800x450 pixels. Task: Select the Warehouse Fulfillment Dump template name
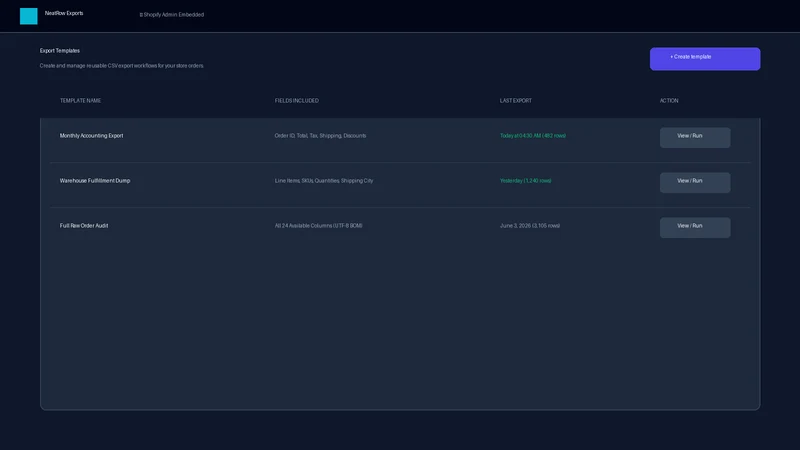(95, 181)
